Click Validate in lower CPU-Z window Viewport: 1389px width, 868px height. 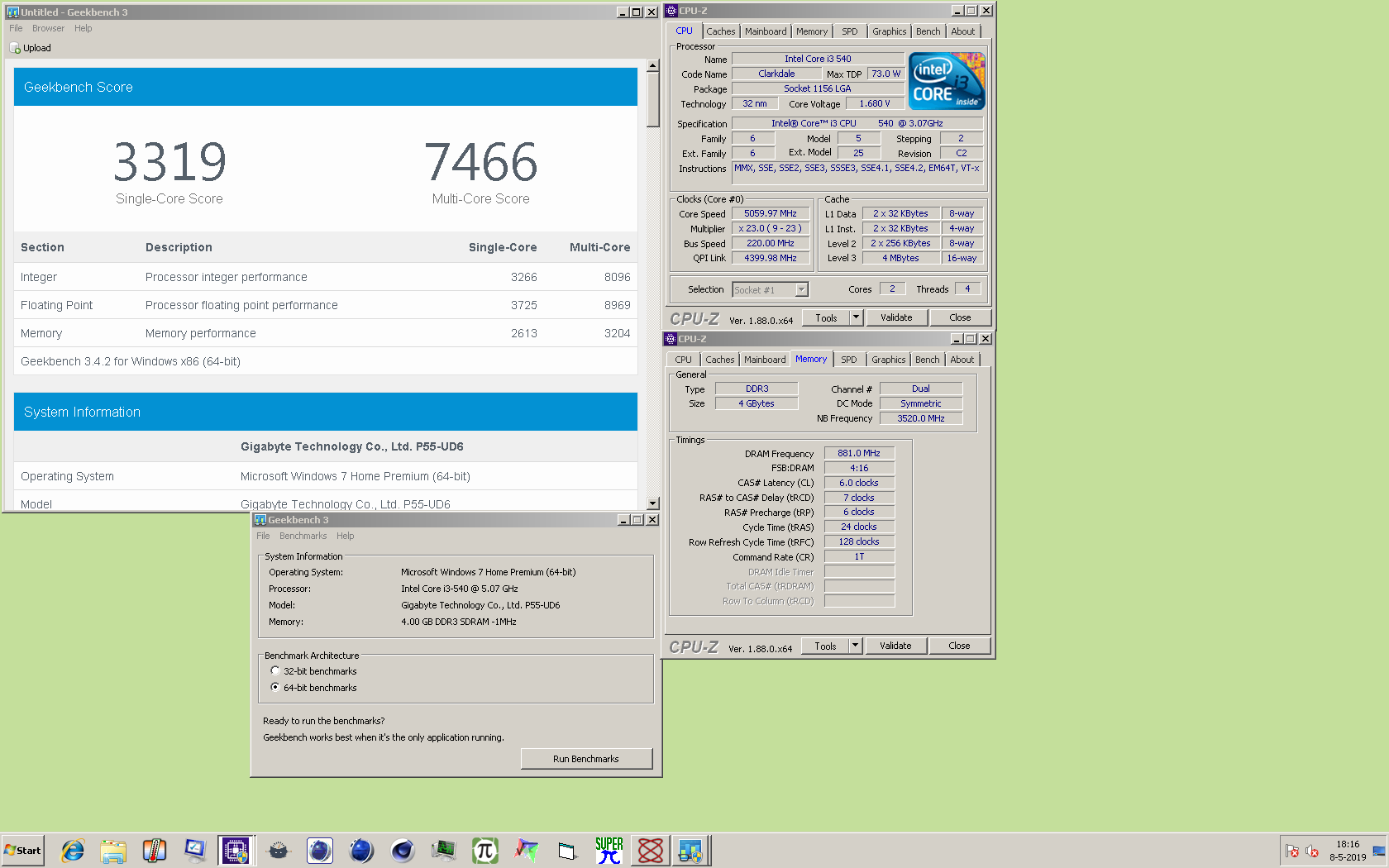pyautogui.click(x=895, y=646)
